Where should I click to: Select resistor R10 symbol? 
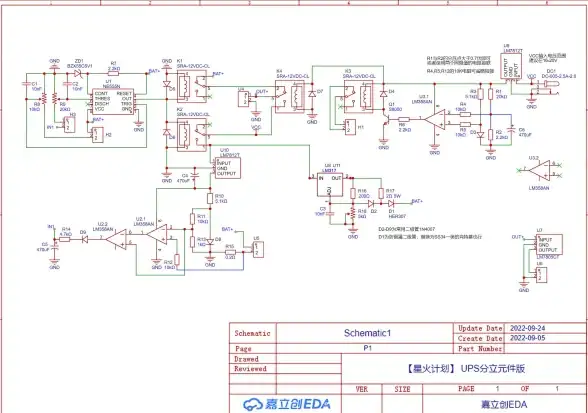click(x=210, y=198)
